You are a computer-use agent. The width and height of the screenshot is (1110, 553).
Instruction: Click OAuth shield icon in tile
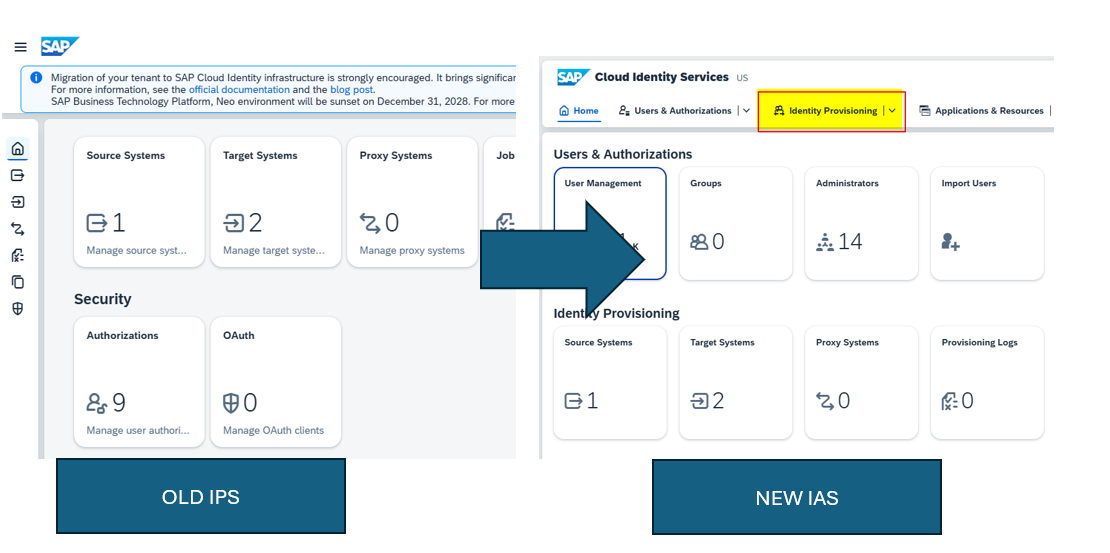[x=231, y=403]
